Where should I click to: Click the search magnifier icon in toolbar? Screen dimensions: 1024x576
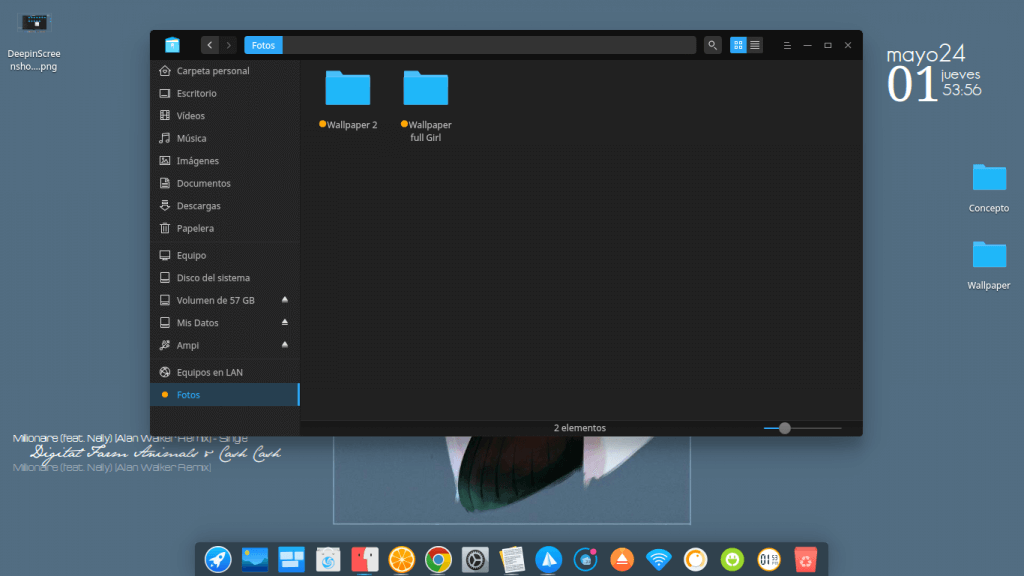(x=712, y=45)
